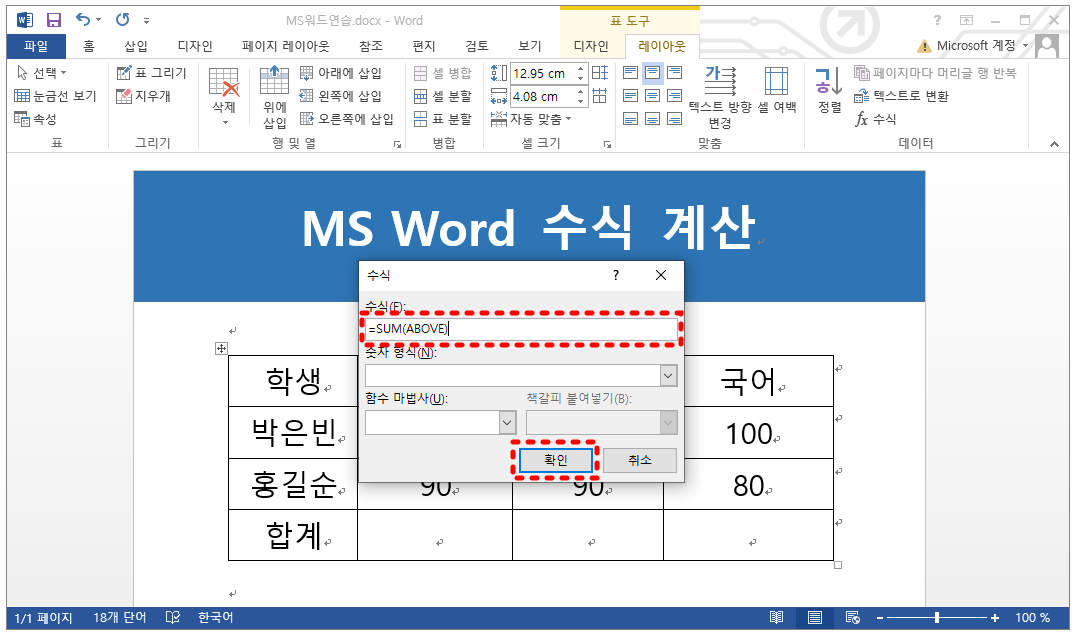Switch to print layout view in status bar

pos(814,618)
